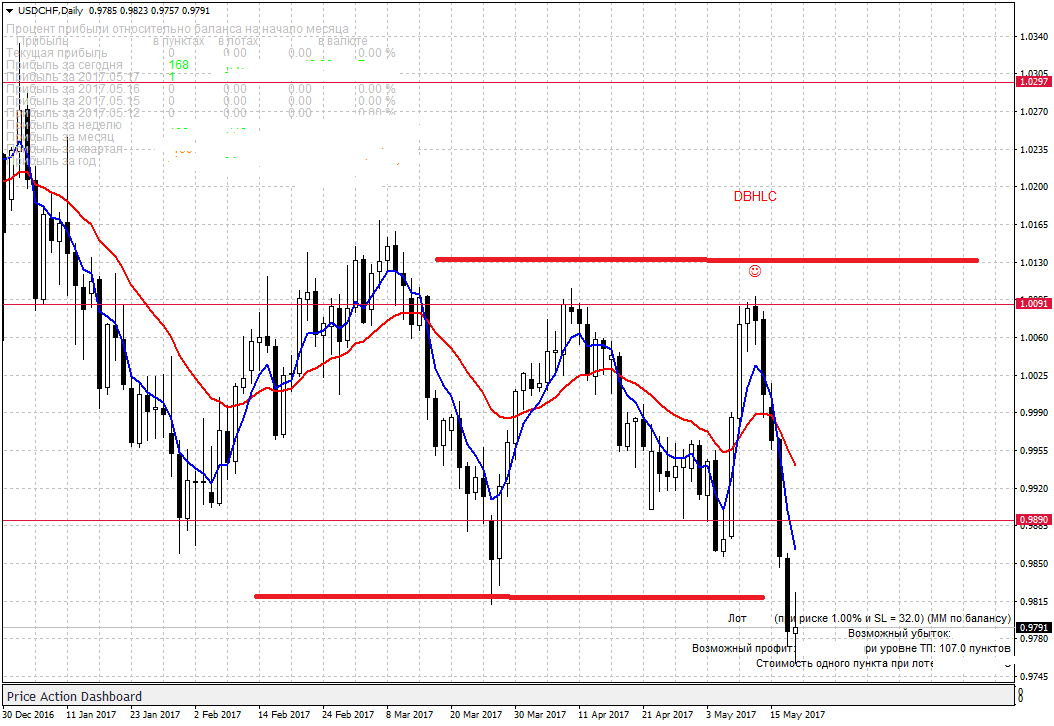1054x726 pixels.
Task: Click the 1.0130 price scale label
Action: pos(1034,262)
